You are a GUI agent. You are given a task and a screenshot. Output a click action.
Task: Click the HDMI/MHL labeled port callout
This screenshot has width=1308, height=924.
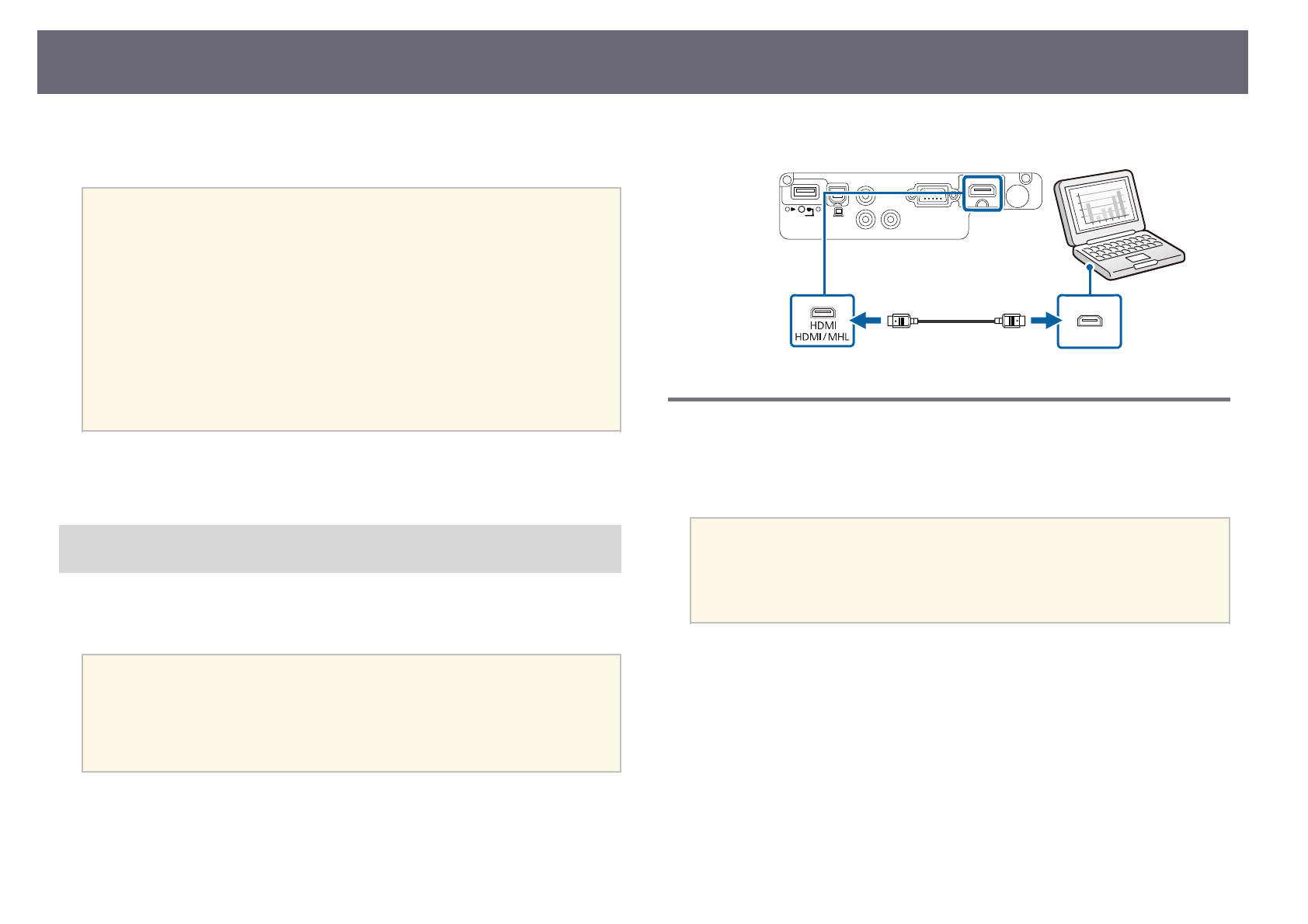pyautogui.click(x=823, y=321)
